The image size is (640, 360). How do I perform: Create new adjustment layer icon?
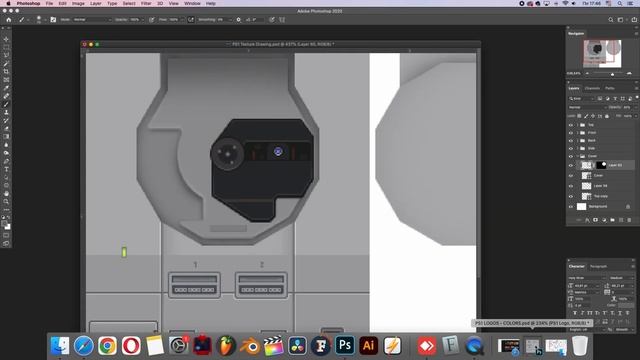click(604, 220)
